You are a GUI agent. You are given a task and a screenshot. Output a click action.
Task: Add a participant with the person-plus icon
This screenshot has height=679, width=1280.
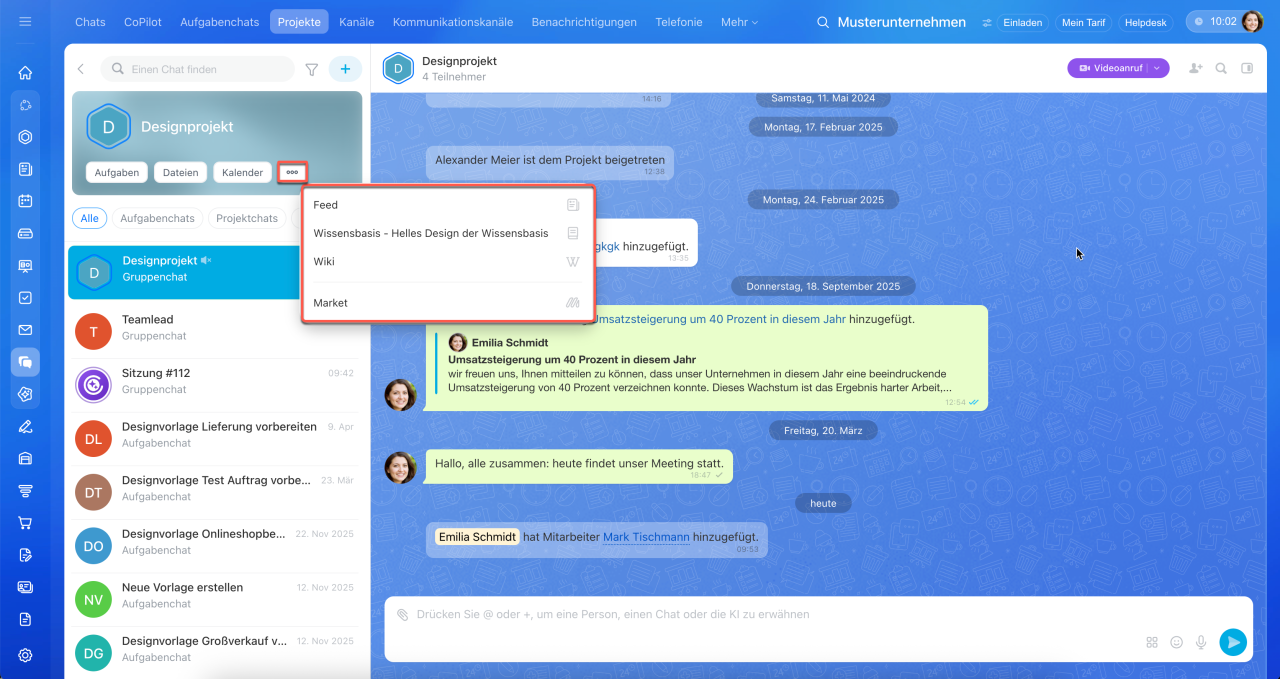(x=1195, y=68)
